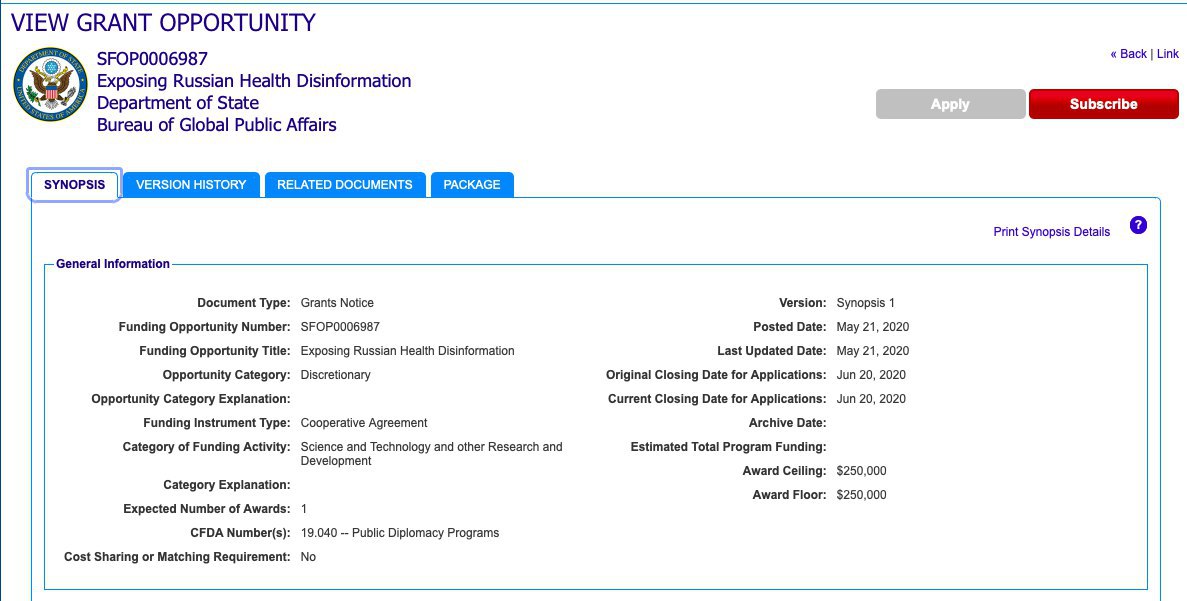Click the Posted Date value May 21, 2020
The width and height of the screenshot is (1187, 601).
pos(873,327)
